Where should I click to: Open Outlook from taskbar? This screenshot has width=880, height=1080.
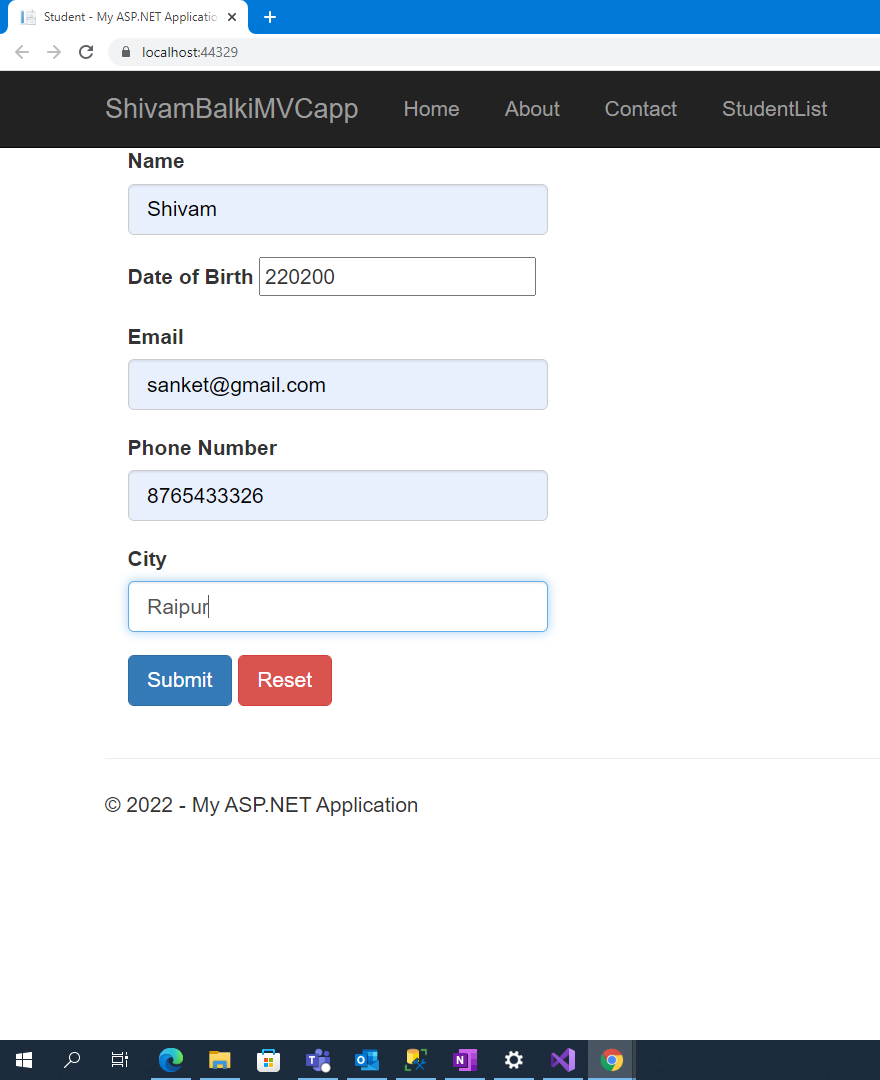367,1060
